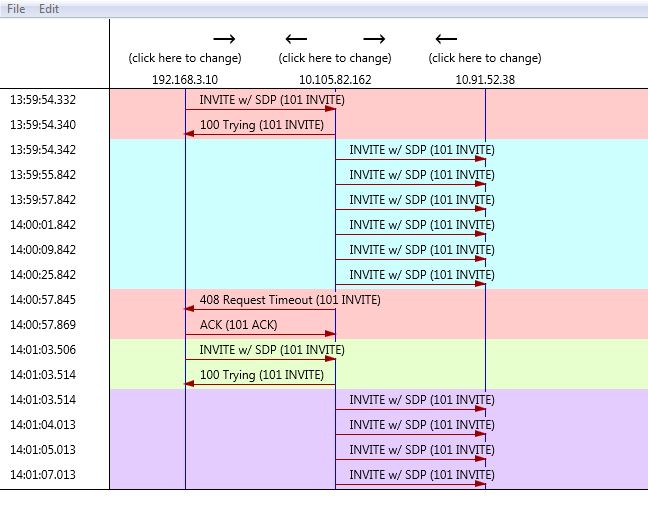This screenshot has width=648, height=524.
Task: Click timestamp 13:59:54.332
Action: click(43, 100)
